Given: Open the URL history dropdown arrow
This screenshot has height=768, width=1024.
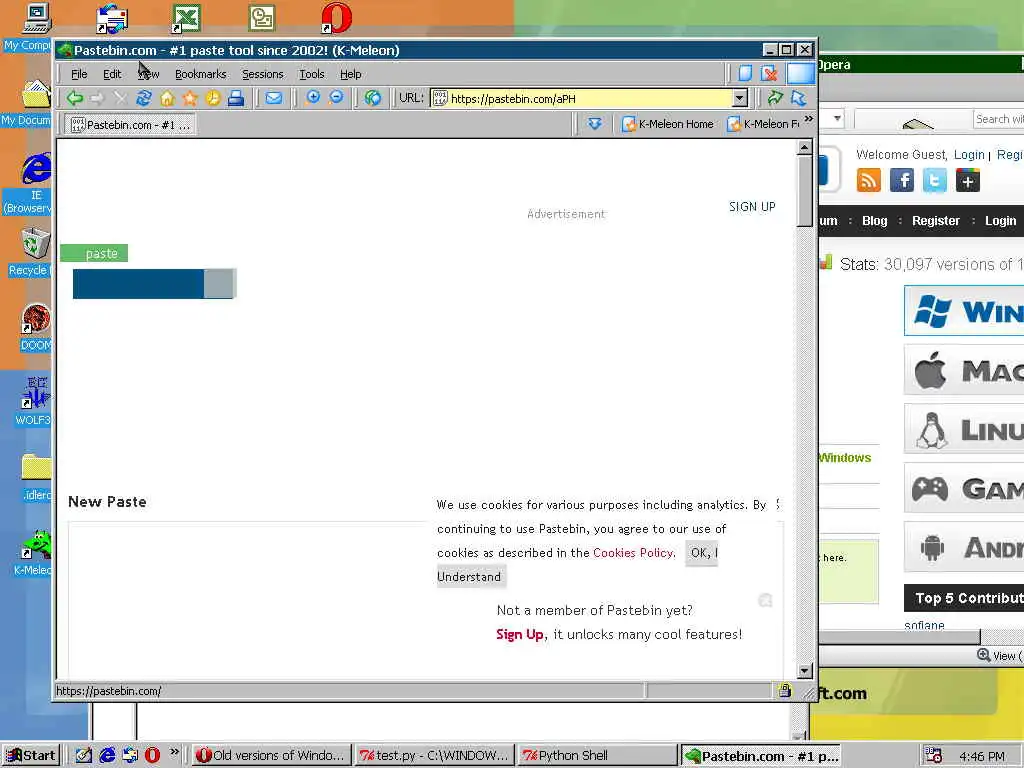Looking at the screenshot, I should 739,99.
